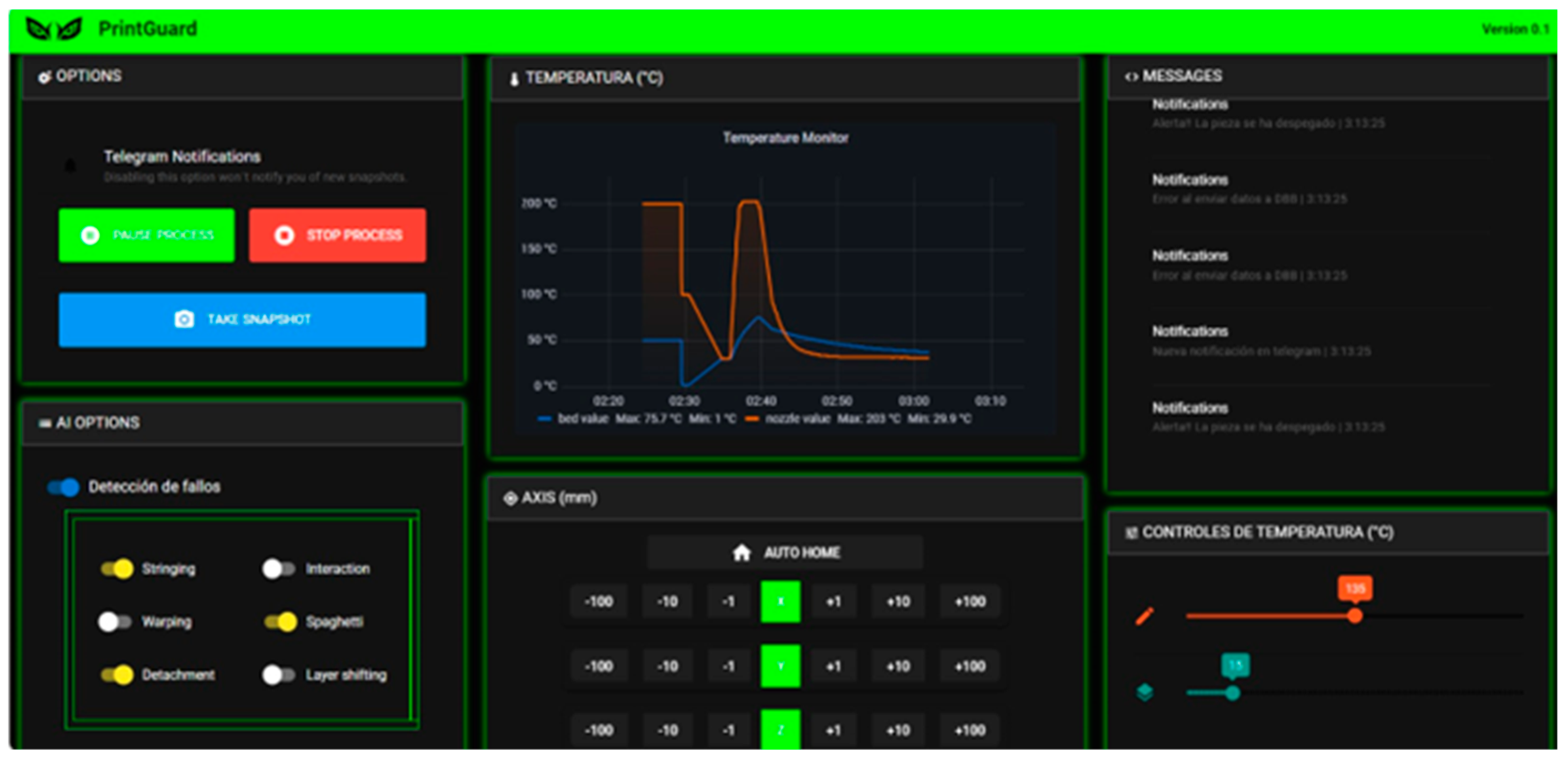Move X axis by +10
Viewport: 1568px width, 760px height.
coord(898,602)
